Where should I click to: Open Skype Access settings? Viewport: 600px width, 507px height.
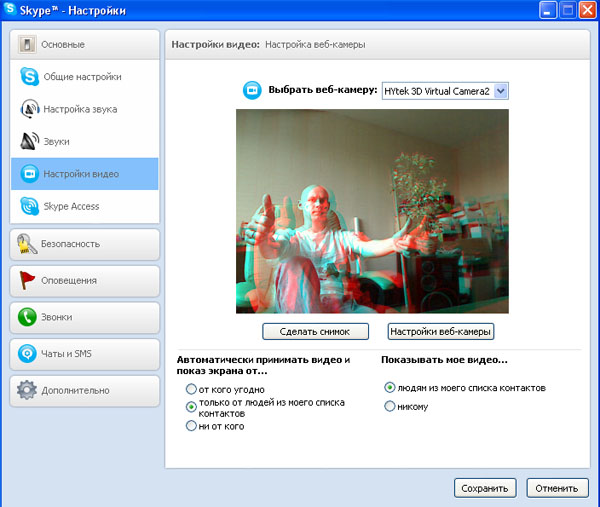(x=85, y=206)
